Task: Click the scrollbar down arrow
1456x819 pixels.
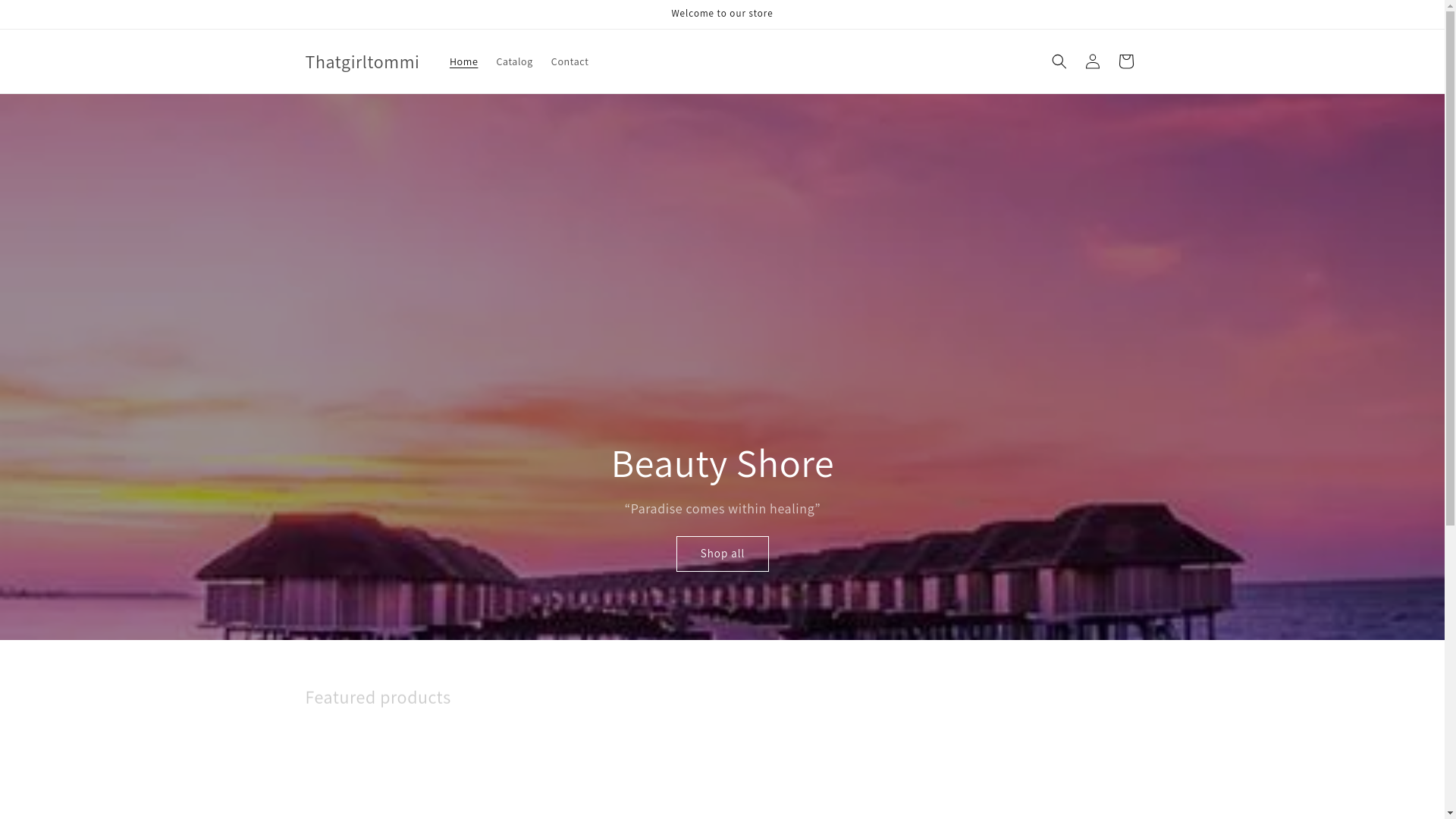Action: (1450, 814)
